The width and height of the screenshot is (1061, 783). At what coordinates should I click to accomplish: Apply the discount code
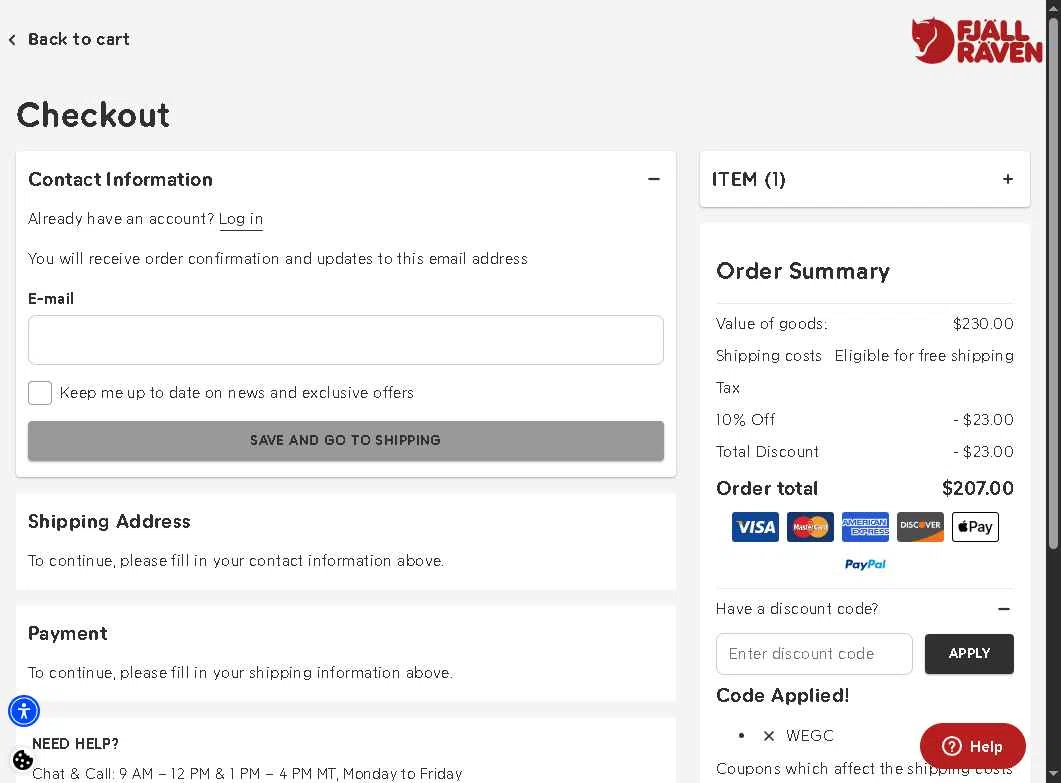coord(969,654)
